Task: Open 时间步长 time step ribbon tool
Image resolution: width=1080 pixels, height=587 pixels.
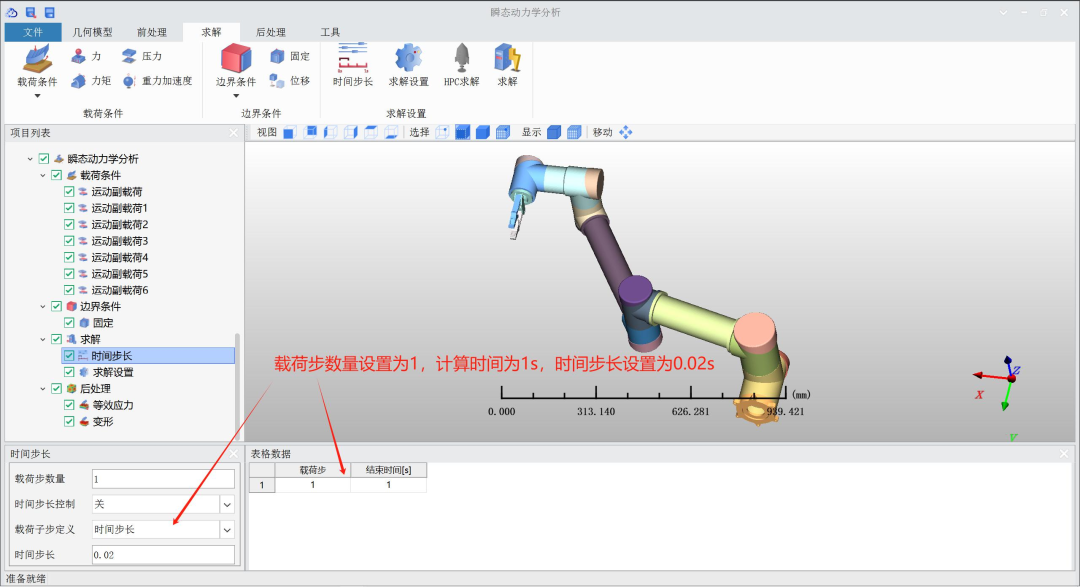Action: click(x=353, y=65)
